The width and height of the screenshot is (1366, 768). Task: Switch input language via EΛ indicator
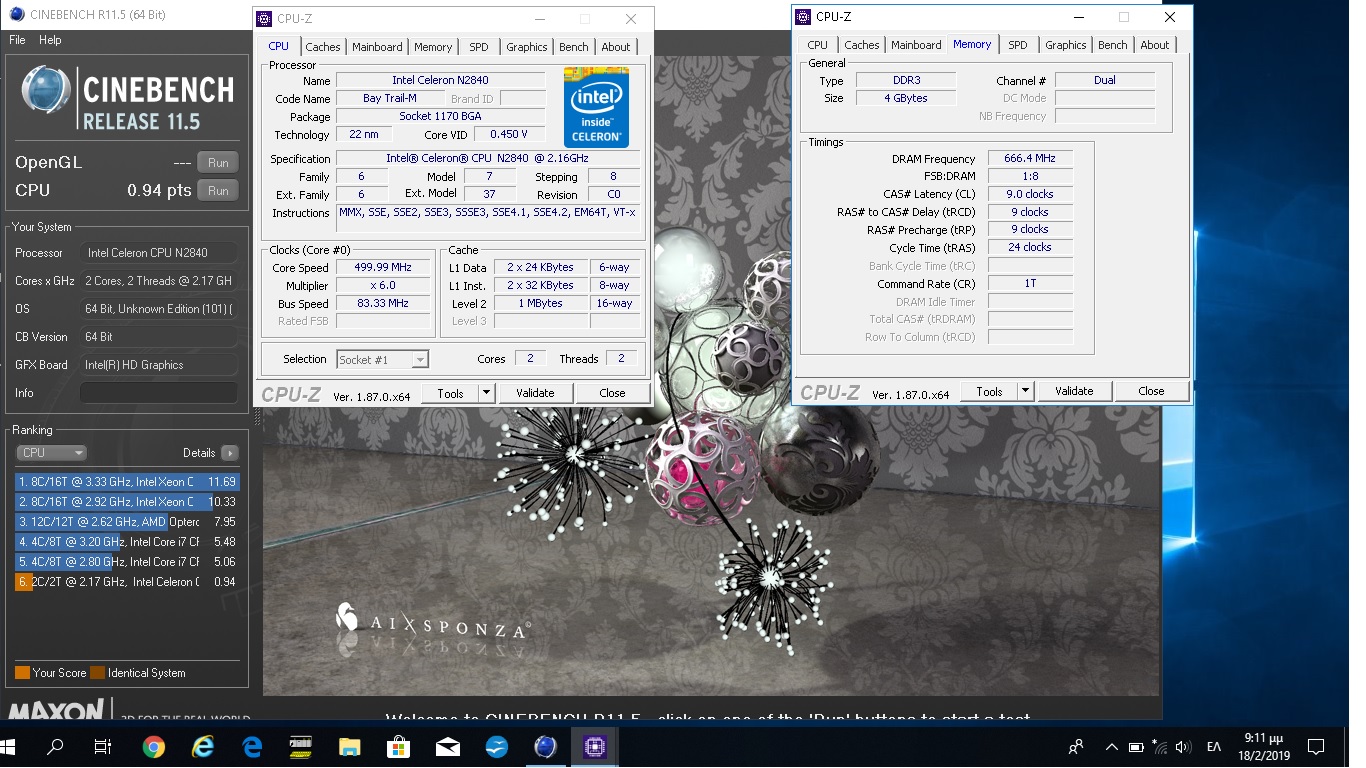click(1214, 746)
